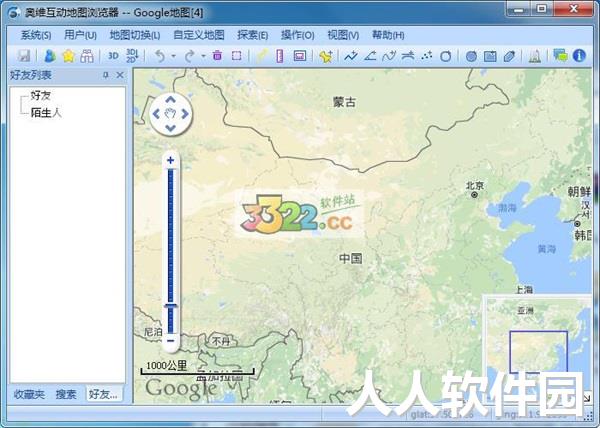The image size is (600, 428).
Task: Click the 蒙古 label on map
Action: tap(344, 102)
